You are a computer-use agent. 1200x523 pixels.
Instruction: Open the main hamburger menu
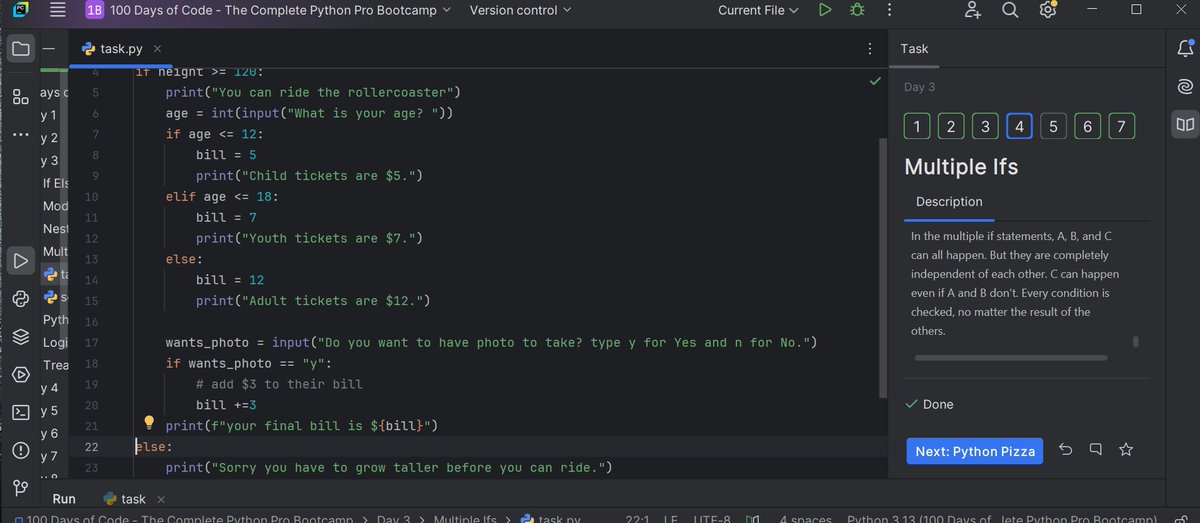[x=57, y=10]
